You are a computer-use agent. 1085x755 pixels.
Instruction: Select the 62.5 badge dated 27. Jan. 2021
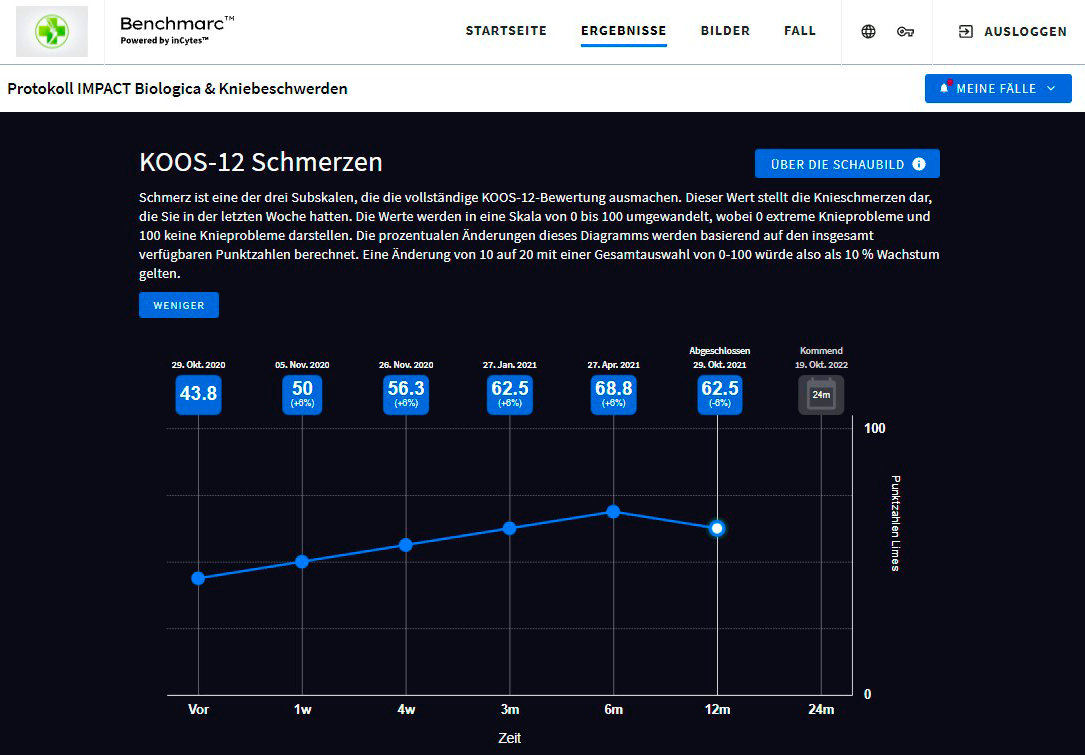click(510, 395)
